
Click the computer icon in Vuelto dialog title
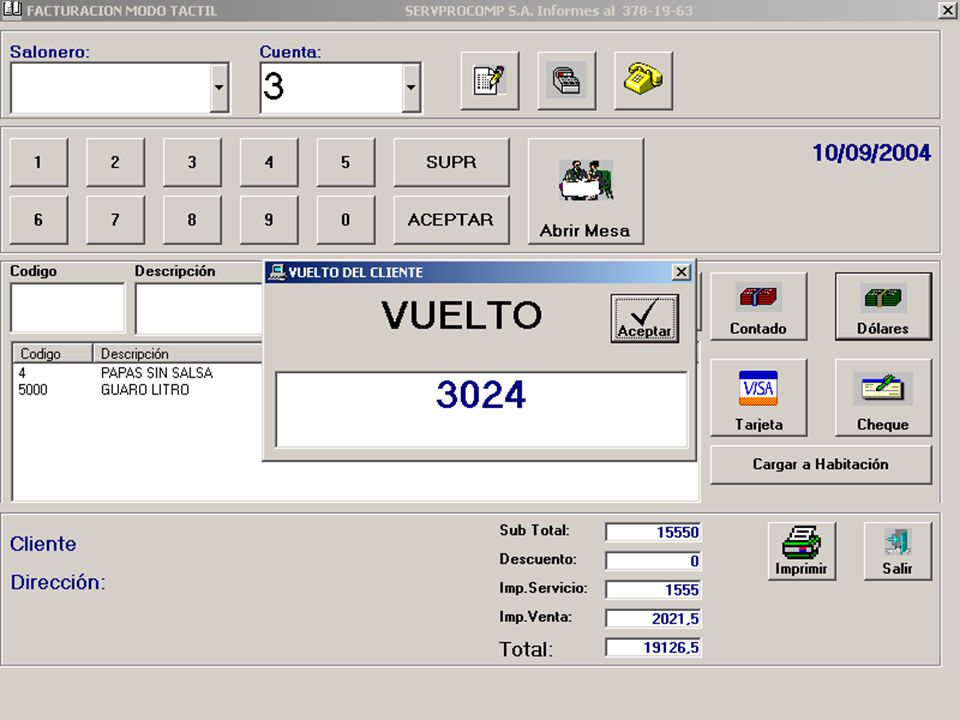coord(277,272)
